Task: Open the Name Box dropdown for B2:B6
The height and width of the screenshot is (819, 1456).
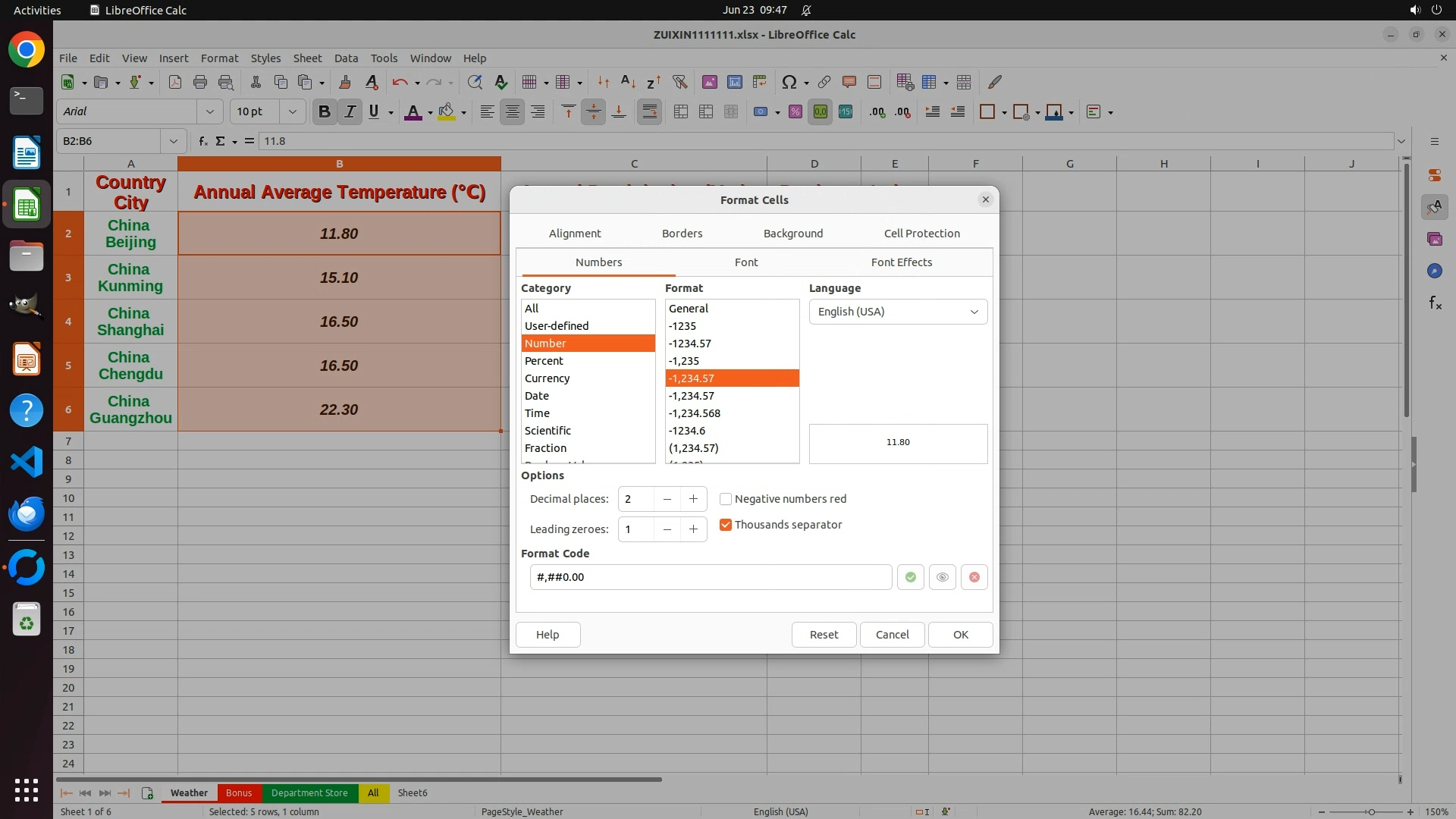Action: pos(174,141)
